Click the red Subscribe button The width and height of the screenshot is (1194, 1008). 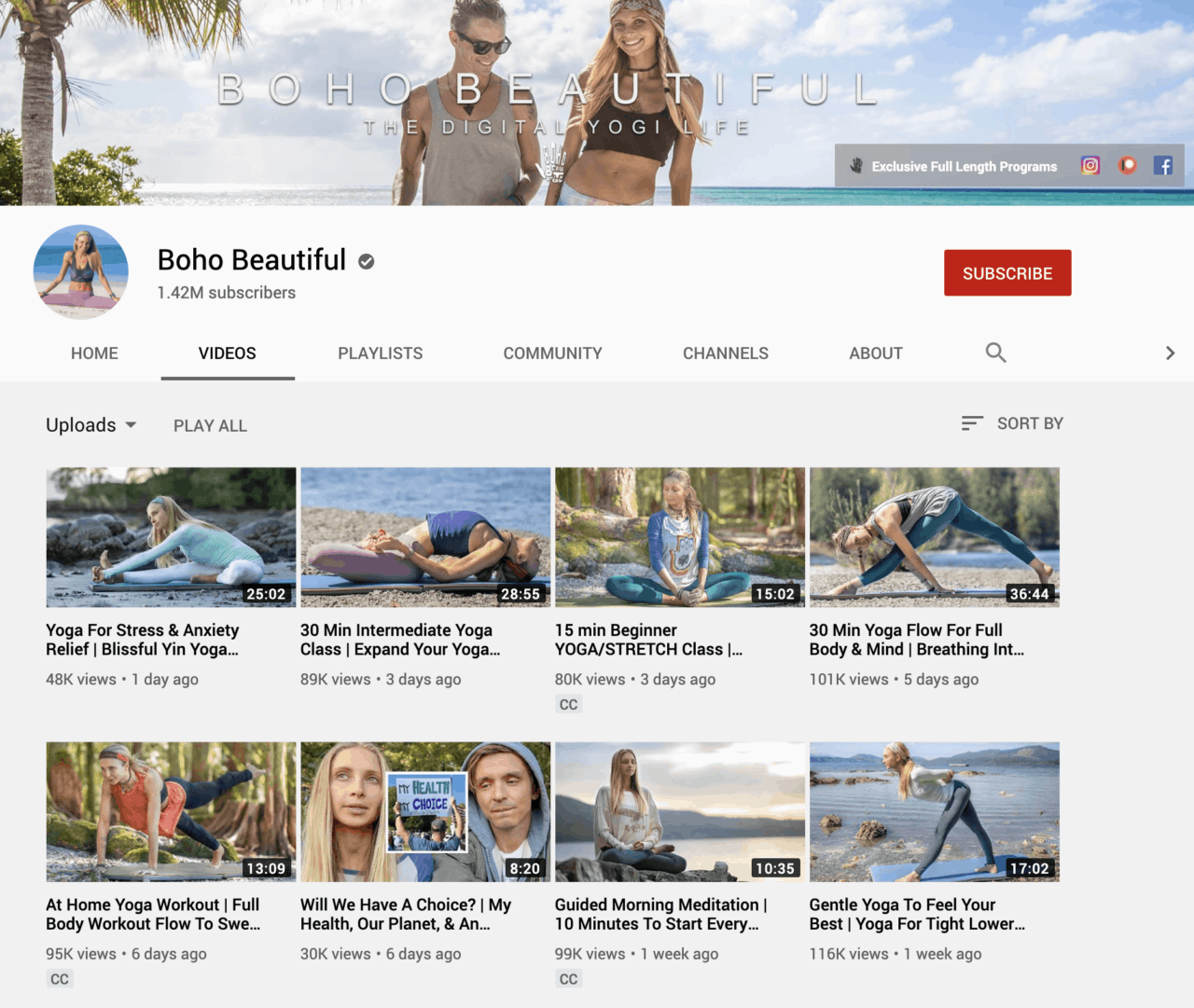tap(1007, 273)
